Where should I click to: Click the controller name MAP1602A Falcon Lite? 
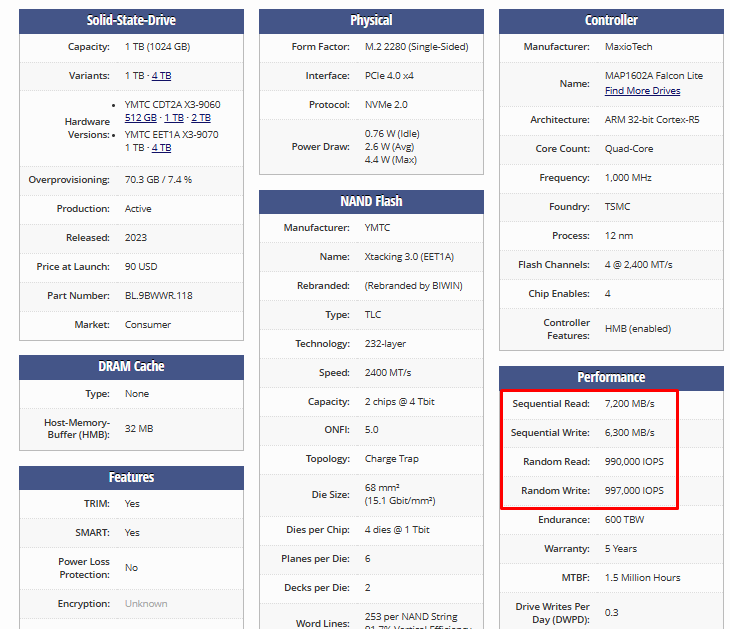654,75
